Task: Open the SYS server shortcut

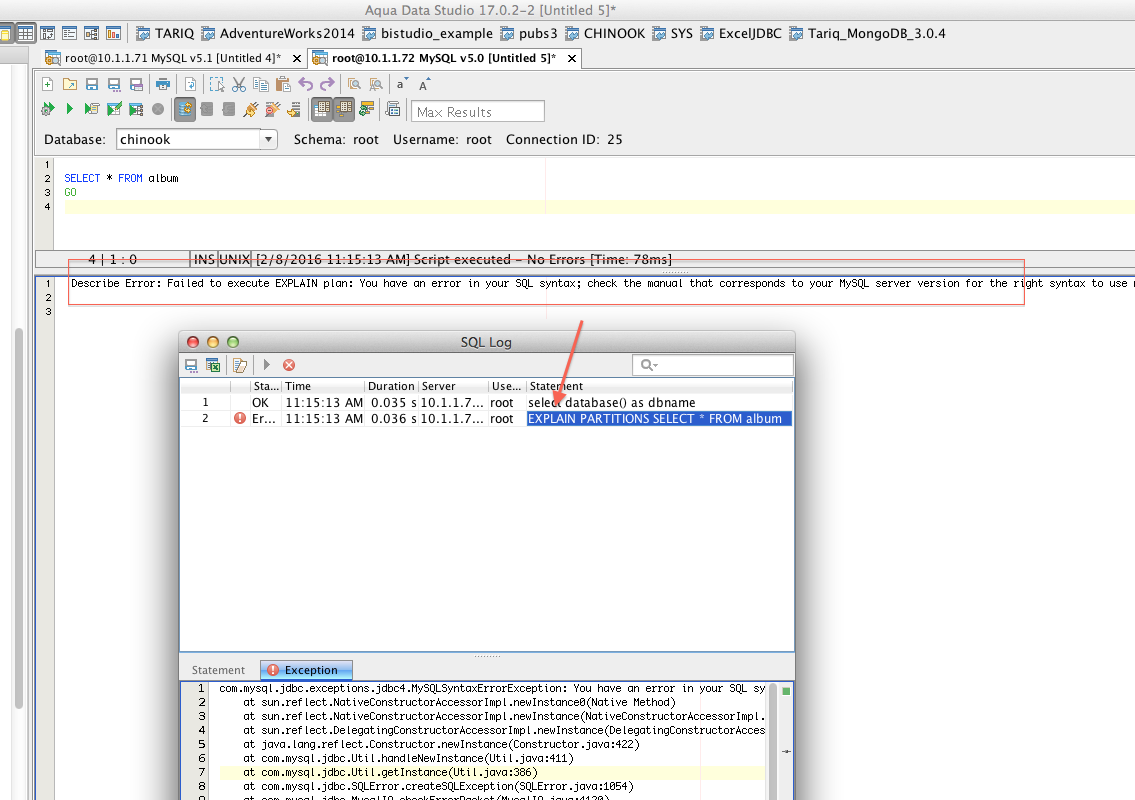Action: coord(672,33)
